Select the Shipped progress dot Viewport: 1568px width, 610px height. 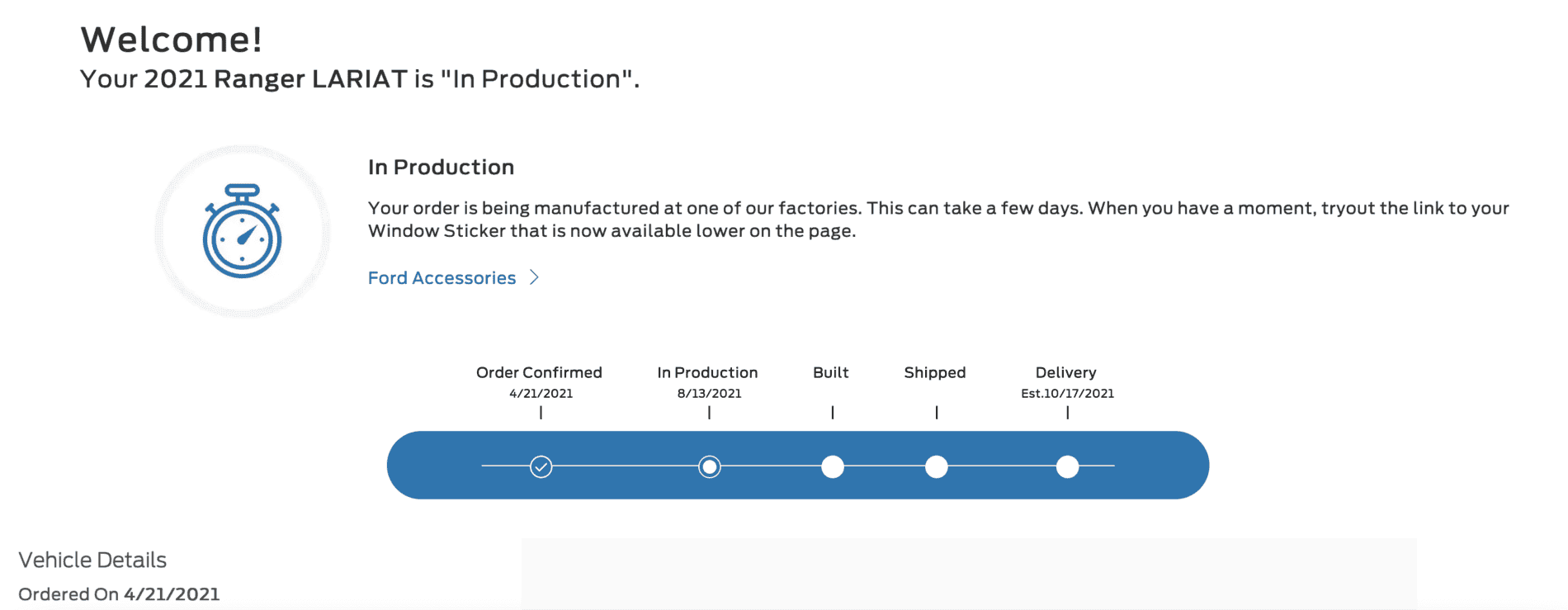937,467
